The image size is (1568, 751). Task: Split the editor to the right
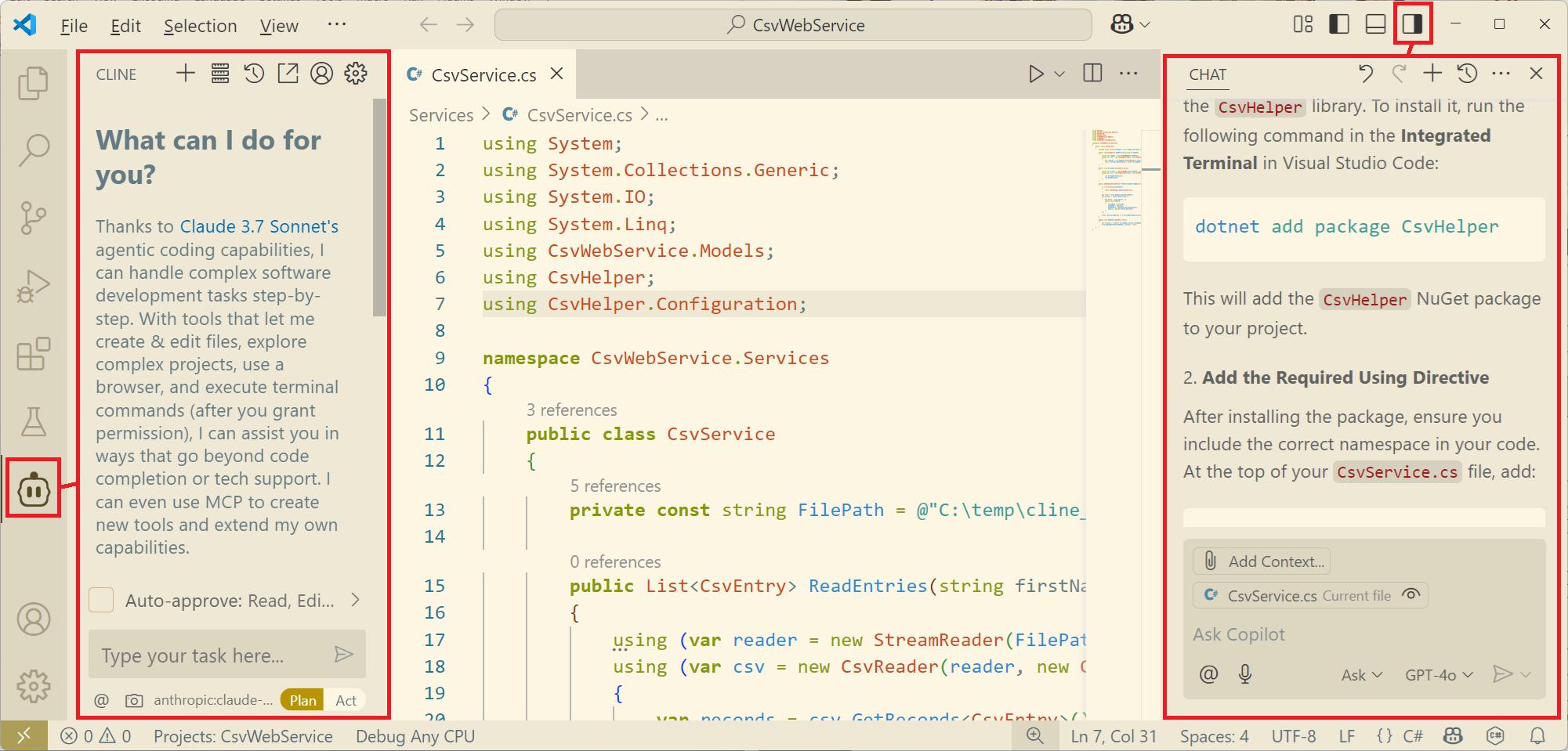(1092, 74)
